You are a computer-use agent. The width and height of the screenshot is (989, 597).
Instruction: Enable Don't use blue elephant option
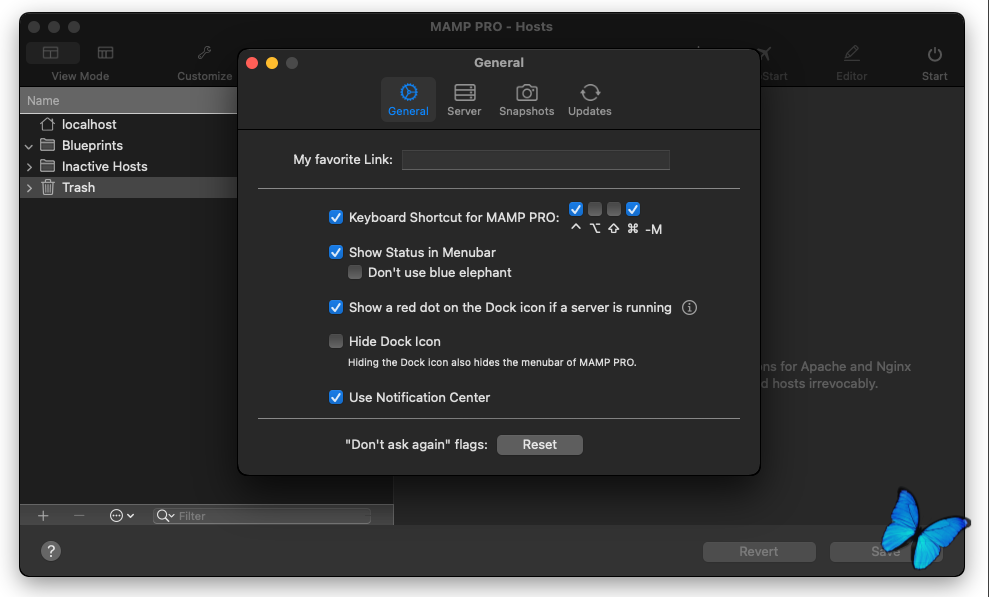355,272
